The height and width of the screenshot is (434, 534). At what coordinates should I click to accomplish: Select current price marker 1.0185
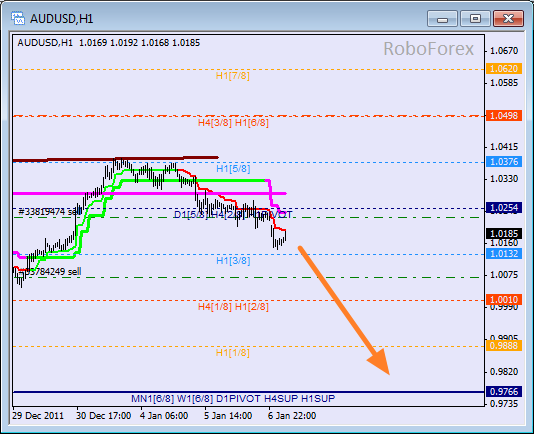tap(504, 234)
